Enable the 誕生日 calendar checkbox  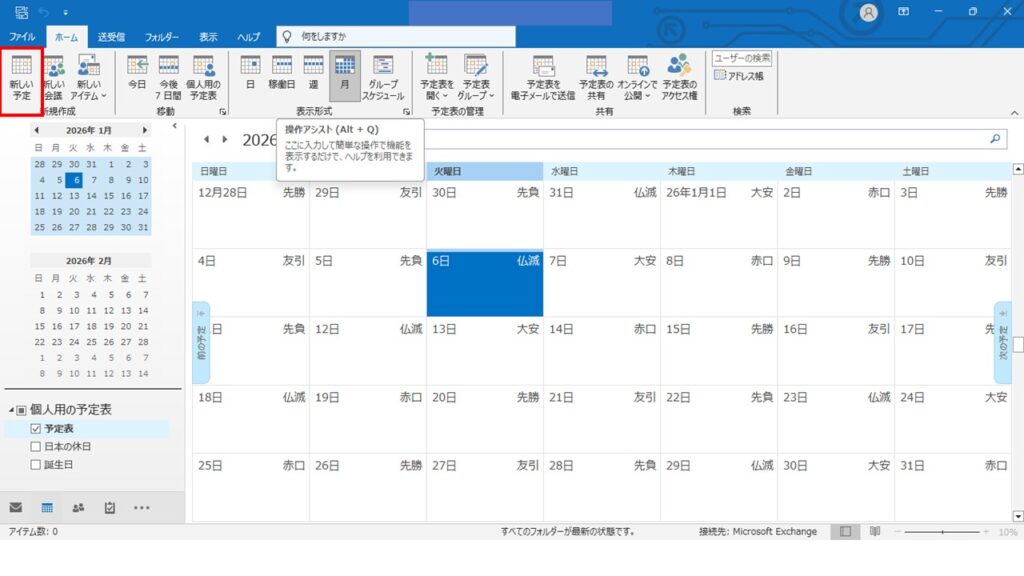[36, 464]
